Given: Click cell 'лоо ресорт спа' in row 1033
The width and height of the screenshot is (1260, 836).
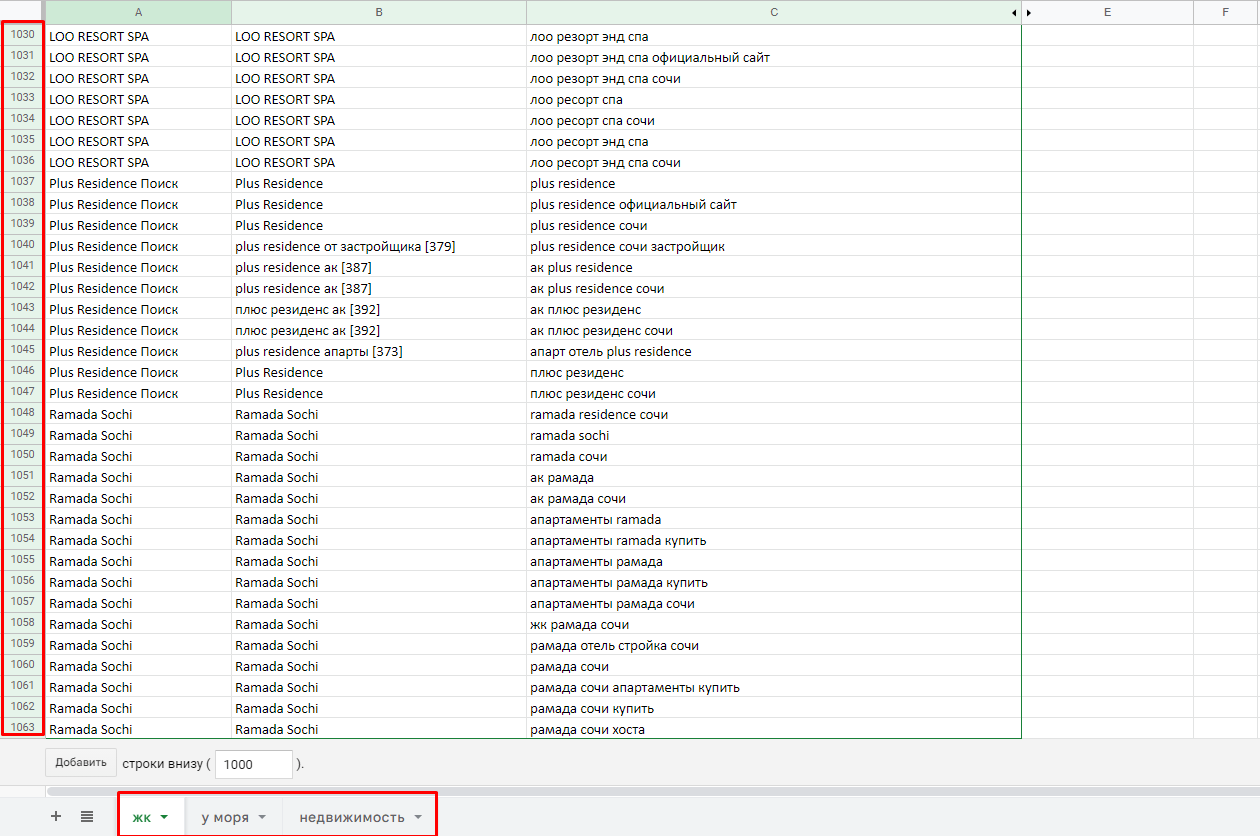Looking at the screenshot, I should pyautogui.click(x=774, y=99).
